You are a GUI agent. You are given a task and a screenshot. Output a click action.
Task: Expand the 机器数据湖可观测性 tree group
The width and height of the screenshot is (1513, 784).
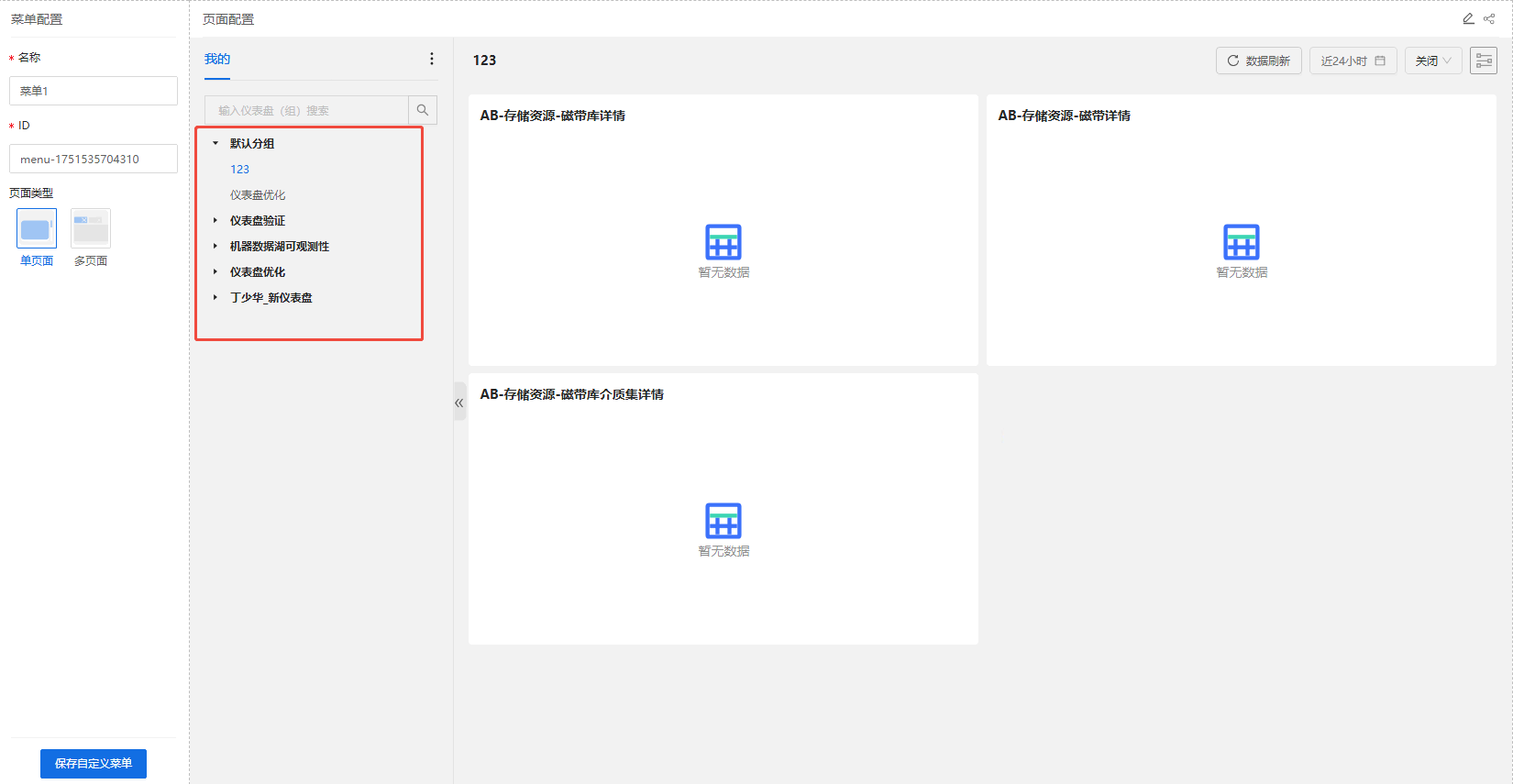coord(215,246)
